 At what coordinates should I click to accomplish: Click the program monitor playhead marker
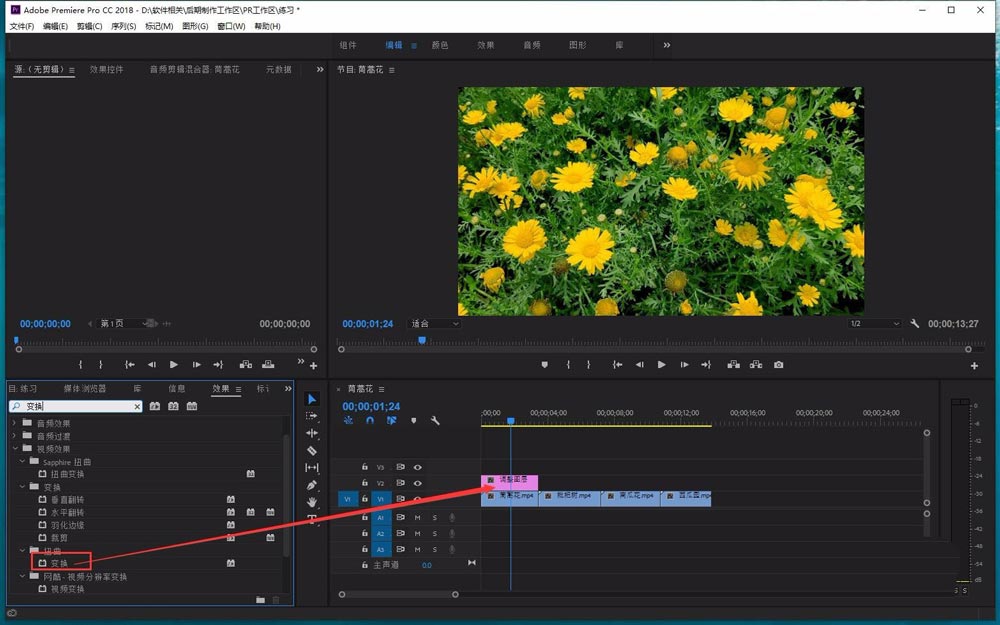click(422, 341)
